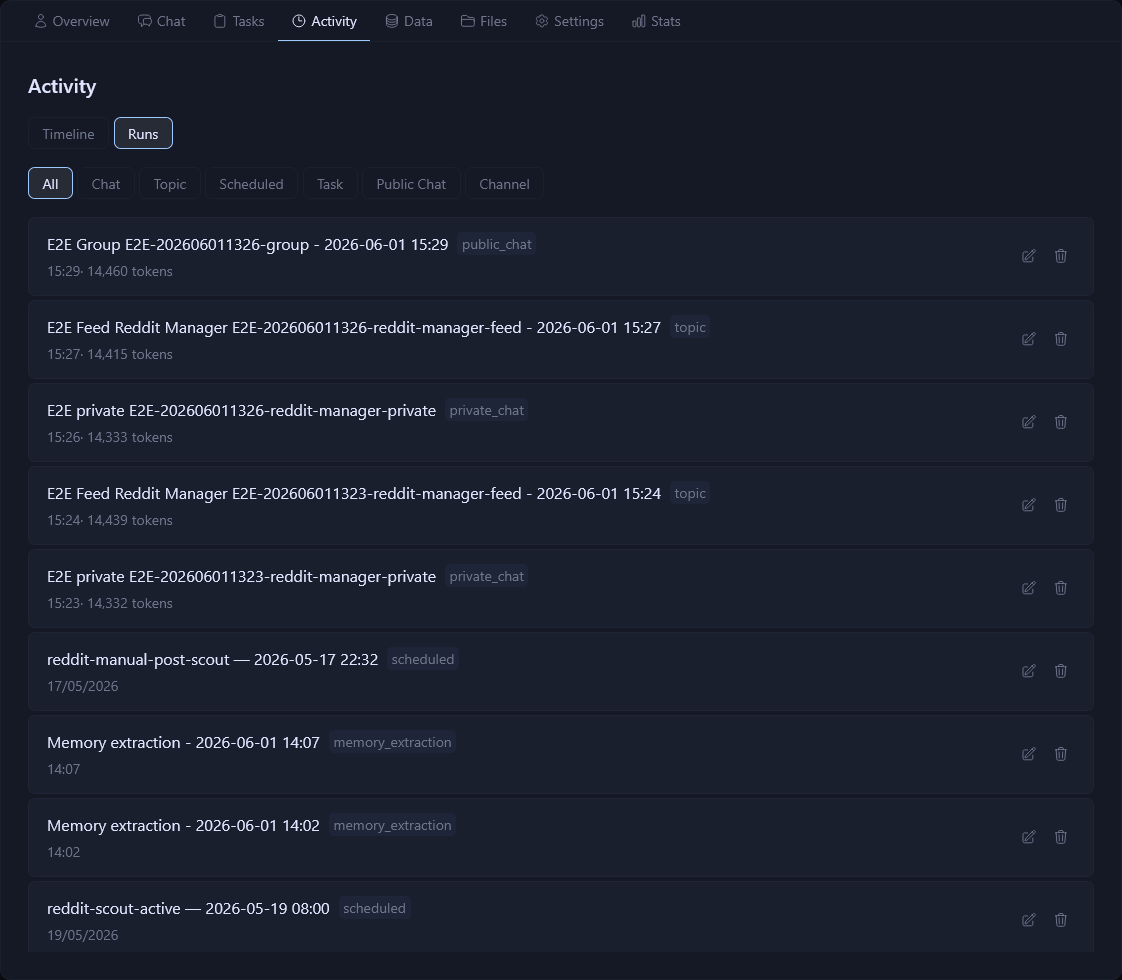The height and width of the screenshot is (980, 1122).
Task: Filter runs by Channel
Action: (504, 184)
